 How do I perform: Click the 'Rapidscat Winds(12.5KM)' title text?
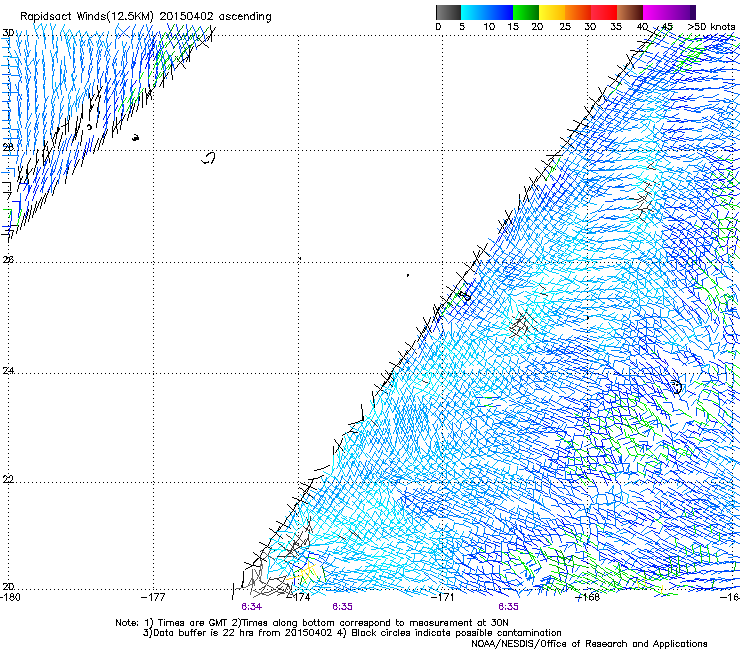point(86,17)
